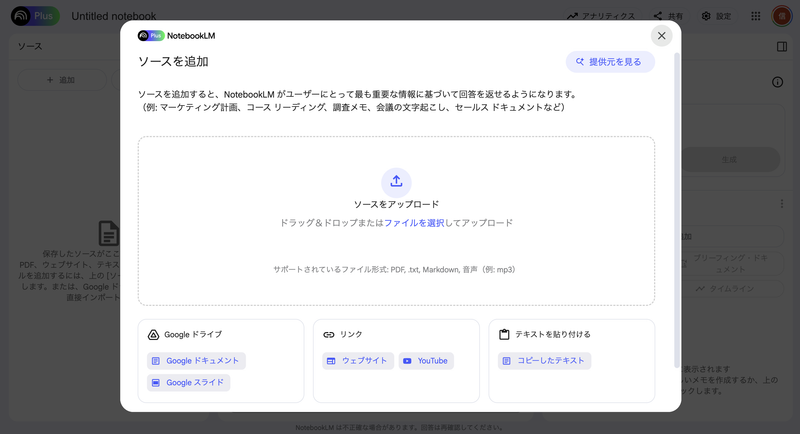Choose Google スライド source

tap(189, 382)
